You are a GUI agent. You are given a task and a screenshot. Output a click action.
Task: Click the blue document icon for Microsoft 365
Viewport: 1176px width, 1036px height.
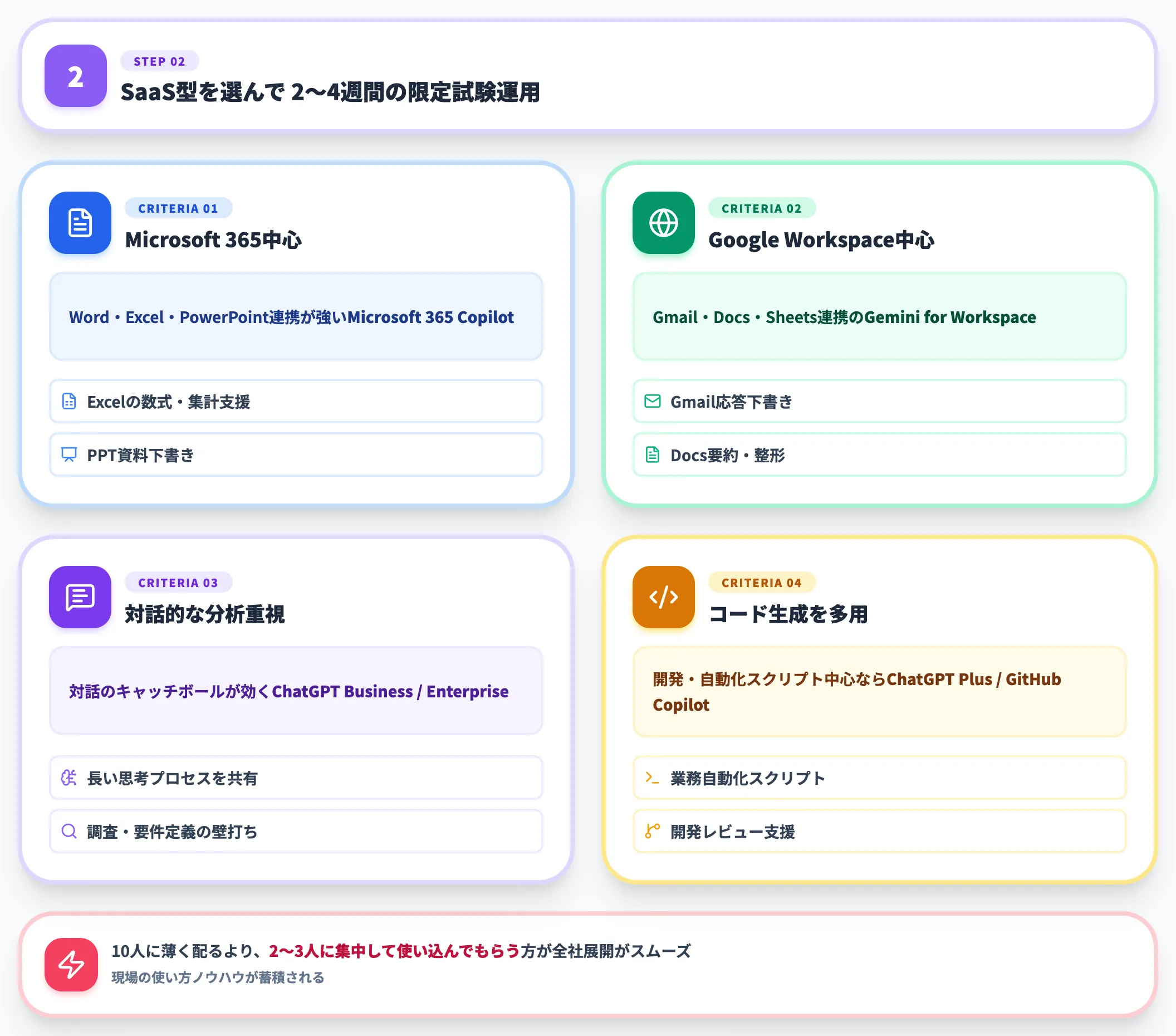[80, 223]
